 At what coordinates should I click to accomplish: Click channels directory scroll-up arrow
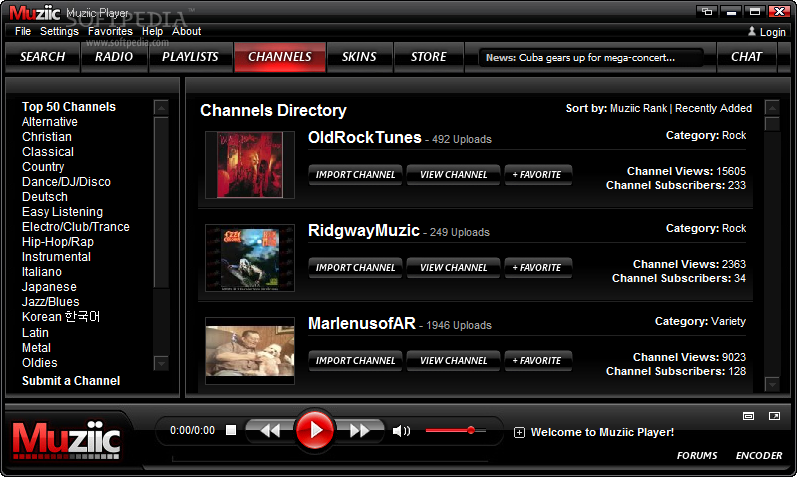click(772, 107)
